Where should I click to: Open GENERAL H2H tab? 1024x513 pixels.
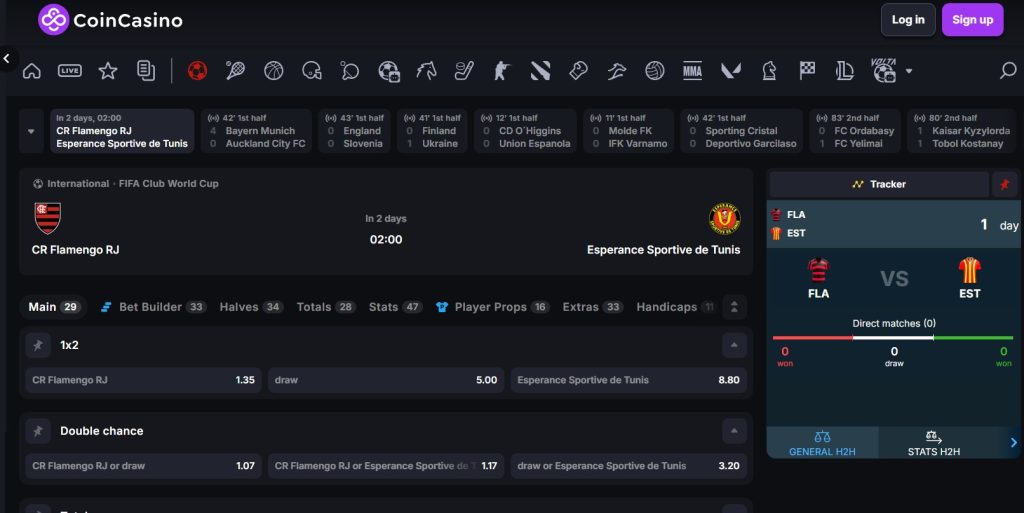[822, 443]
